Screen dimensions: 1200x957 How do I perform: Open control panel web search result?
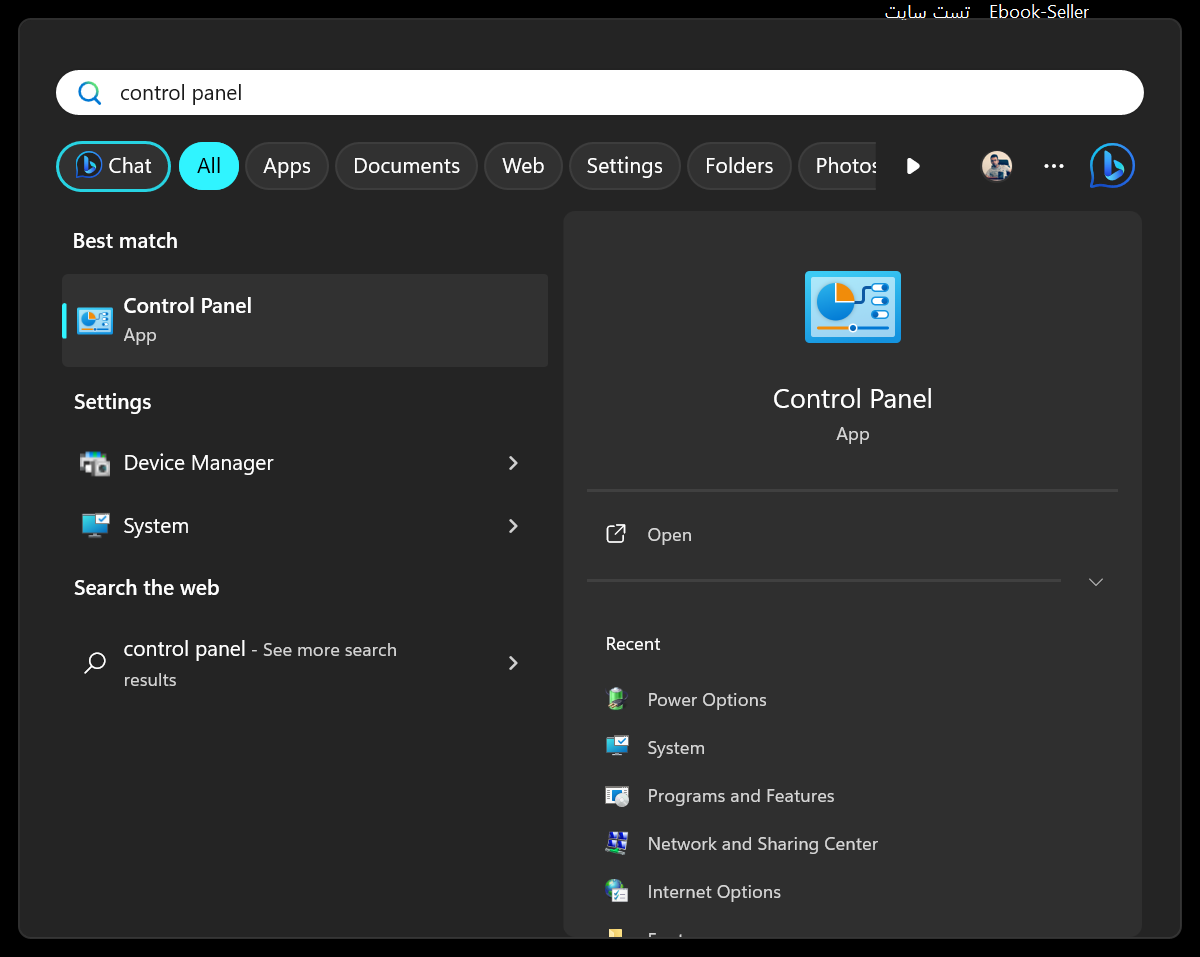pyautogui.click(x=305, y=663)
